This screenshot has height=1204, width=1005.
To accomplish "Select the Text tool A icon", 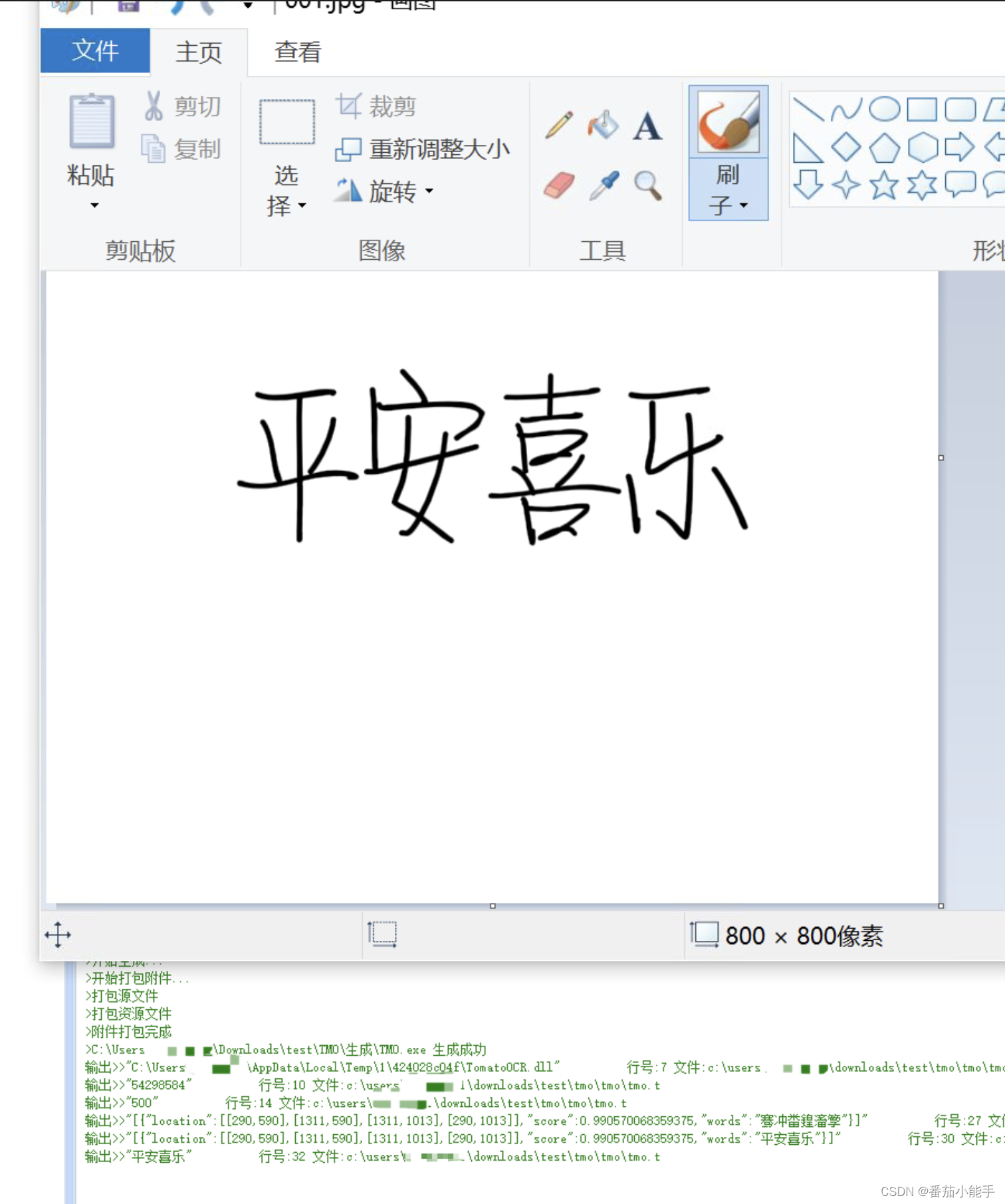I will (647, 126).
